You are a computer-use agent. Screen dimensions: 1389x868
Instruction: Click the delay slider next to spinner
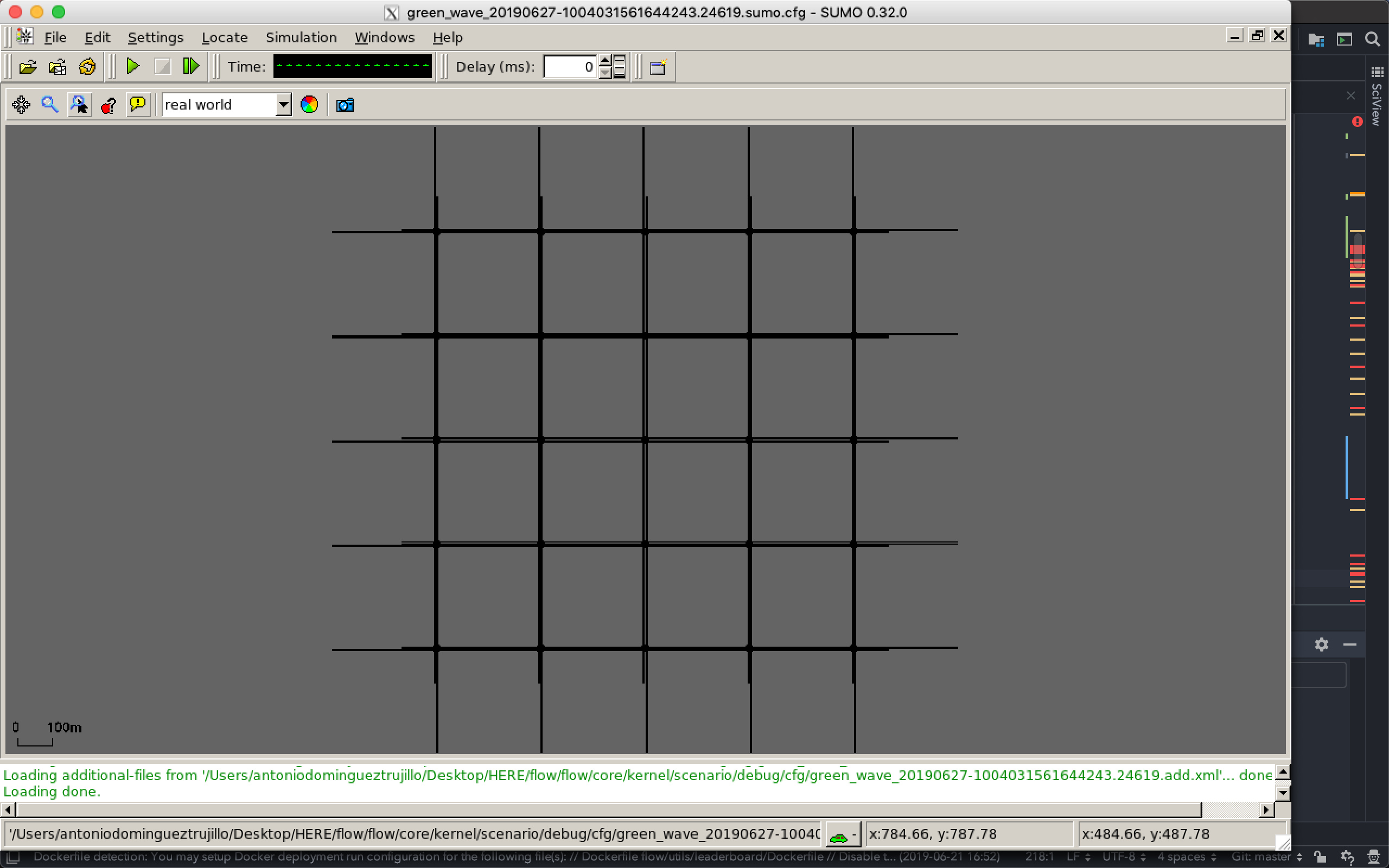619,67
